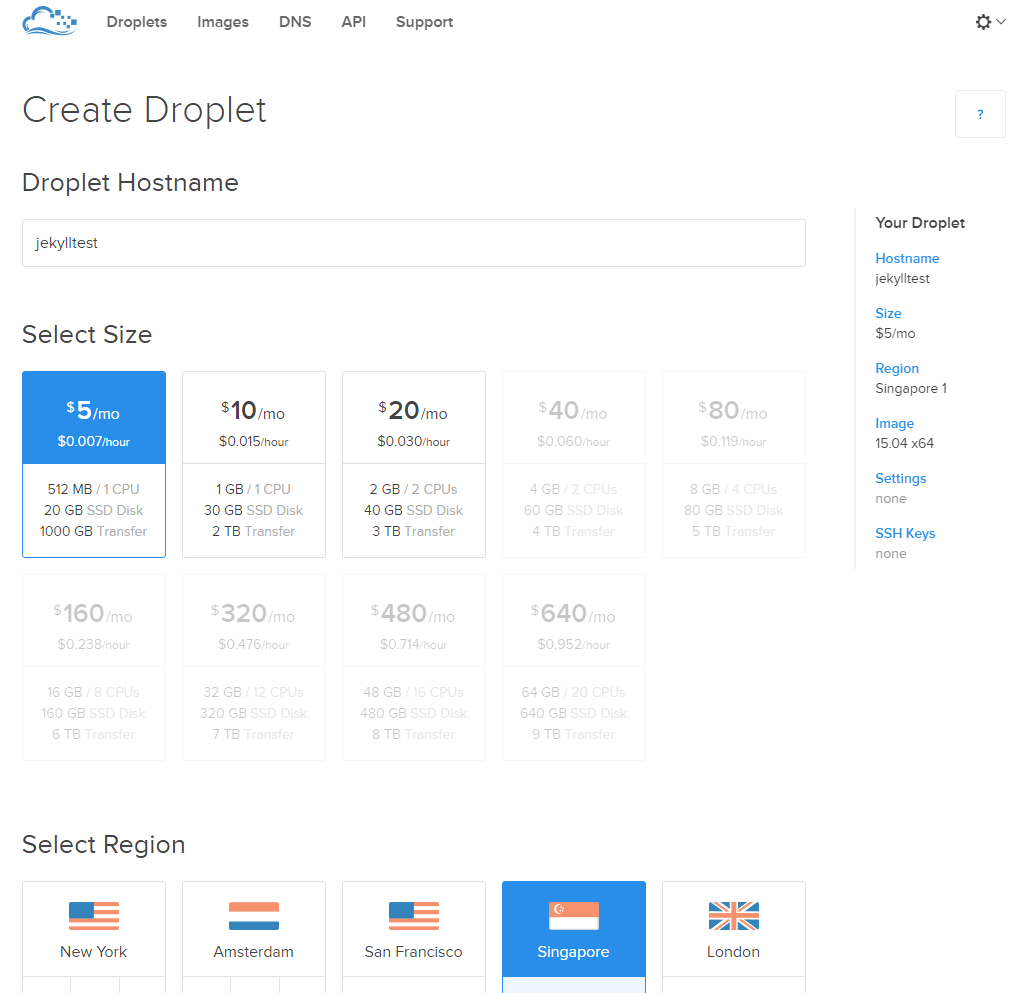This screenshot has height=993, width=1036.
Task: Click the Region sidebar link
Action: point(897,368)
